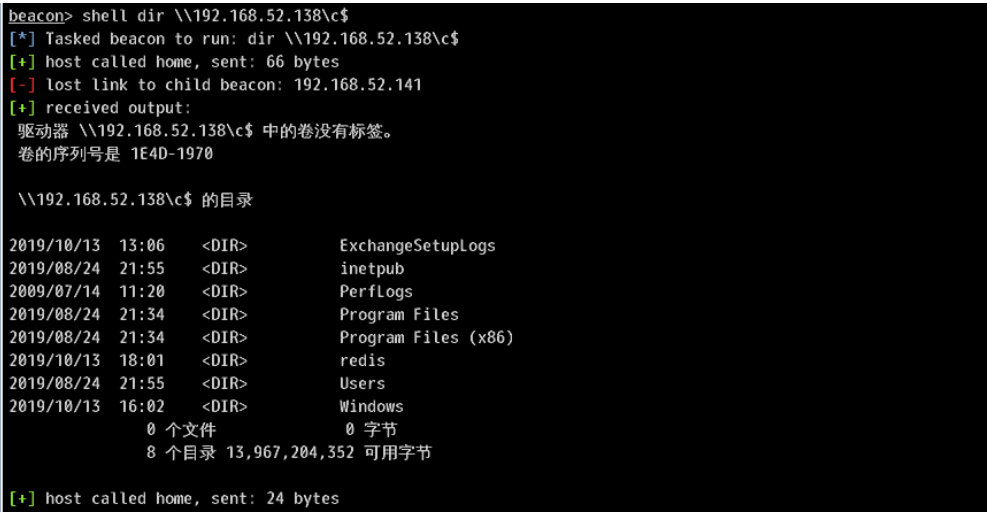Select the inetpub directory entry
Screen dimensions: 987x512
371,269
